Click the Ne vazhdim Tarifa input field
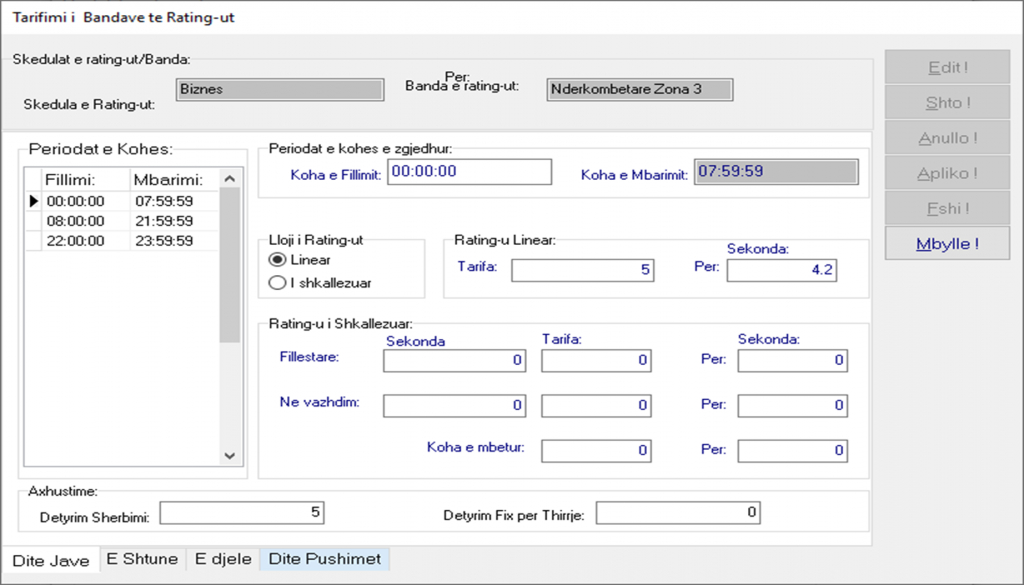Screen dimensions: 1024x585 pyautogui.click(x=596, y=405)
